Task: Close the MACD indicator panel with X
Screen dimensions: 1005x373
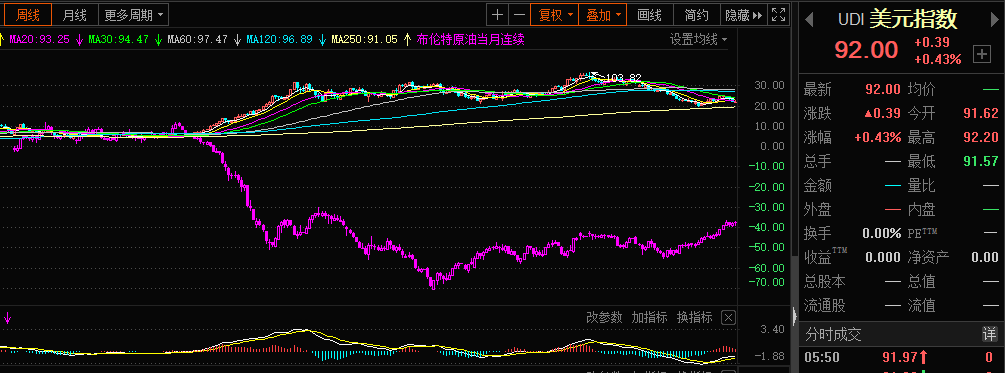Action: 728,317
